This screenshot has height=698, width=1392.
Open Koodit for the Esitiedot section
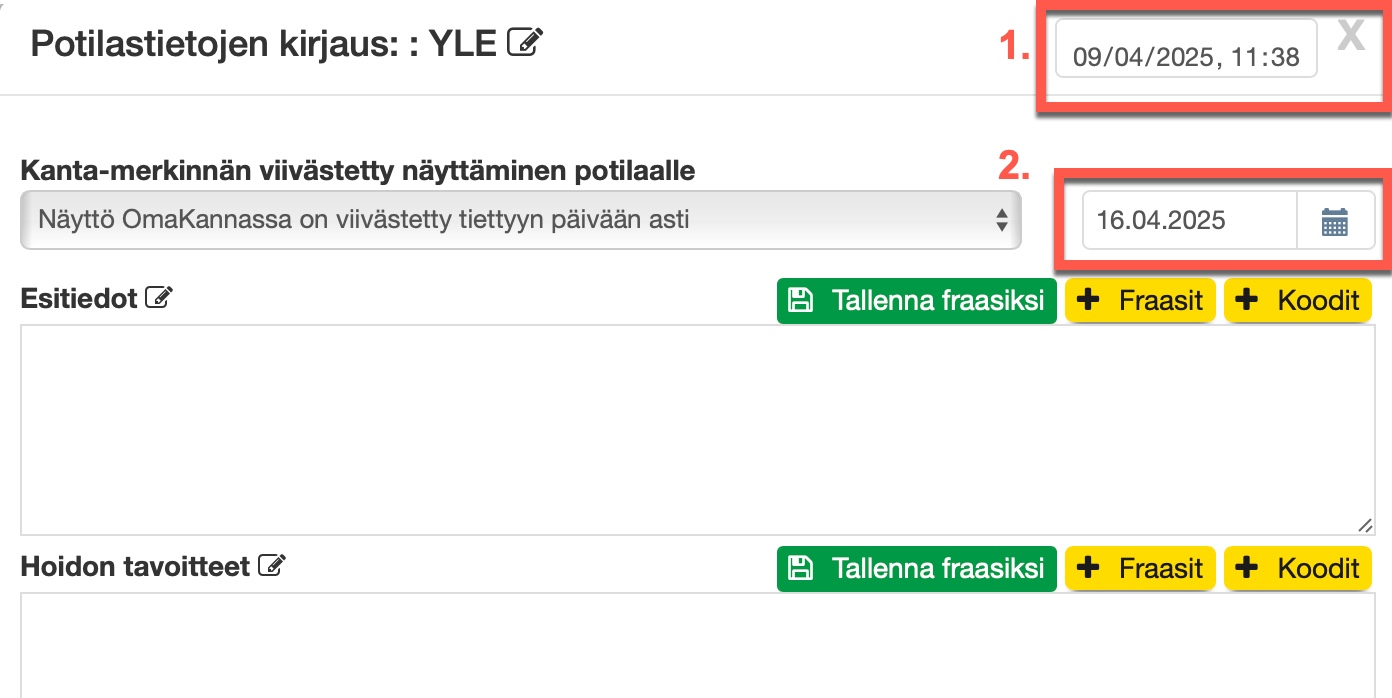click(x=1298, y=300)
